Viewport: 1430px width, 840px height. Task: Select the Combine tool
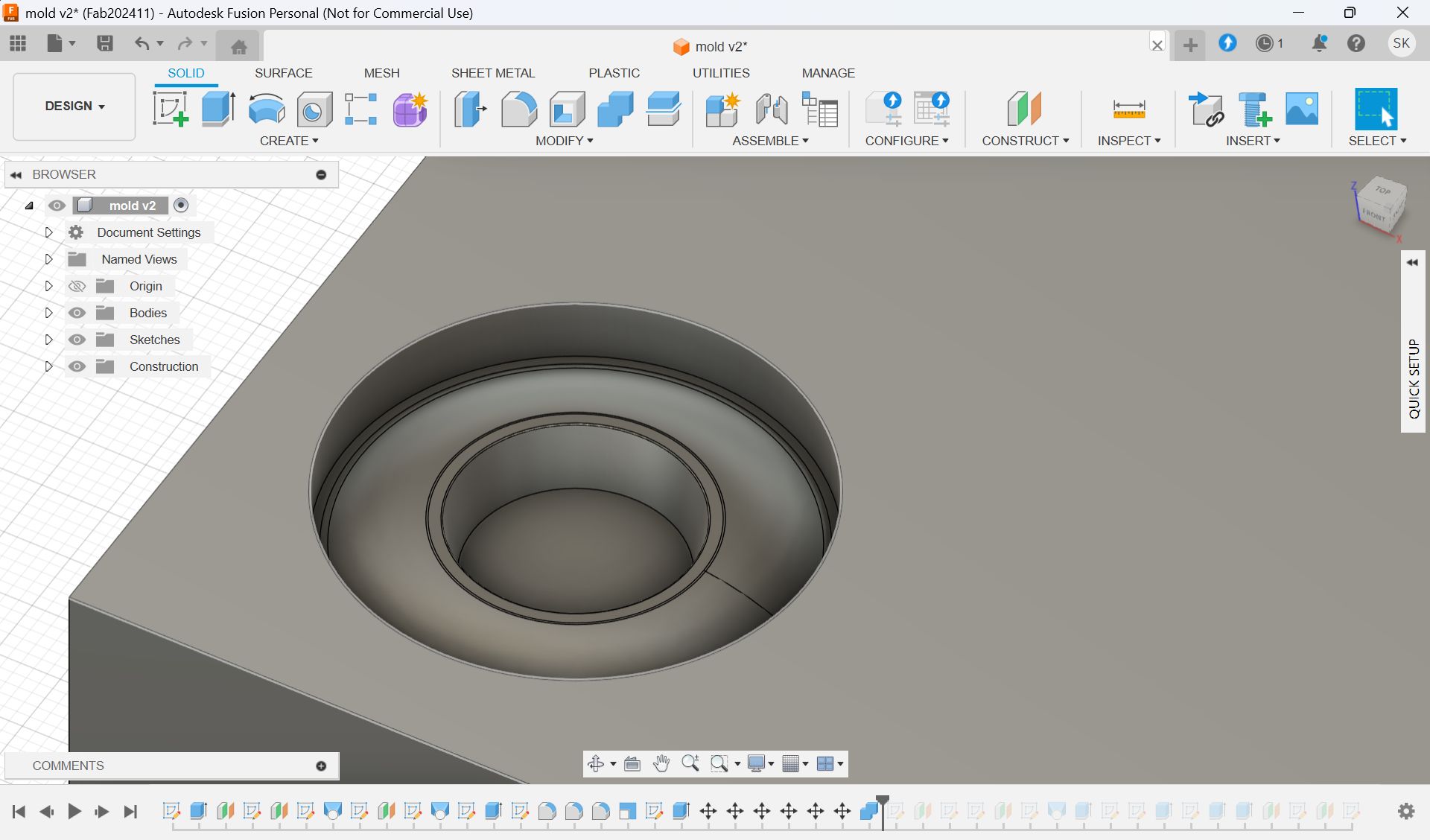point(615,109)
